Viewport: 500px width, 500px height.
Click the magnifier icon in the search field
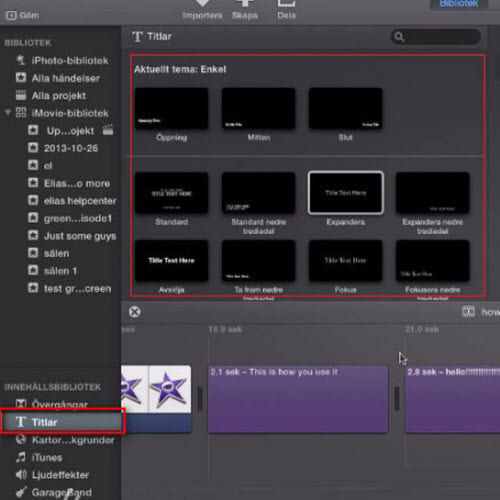pos(399,37)
